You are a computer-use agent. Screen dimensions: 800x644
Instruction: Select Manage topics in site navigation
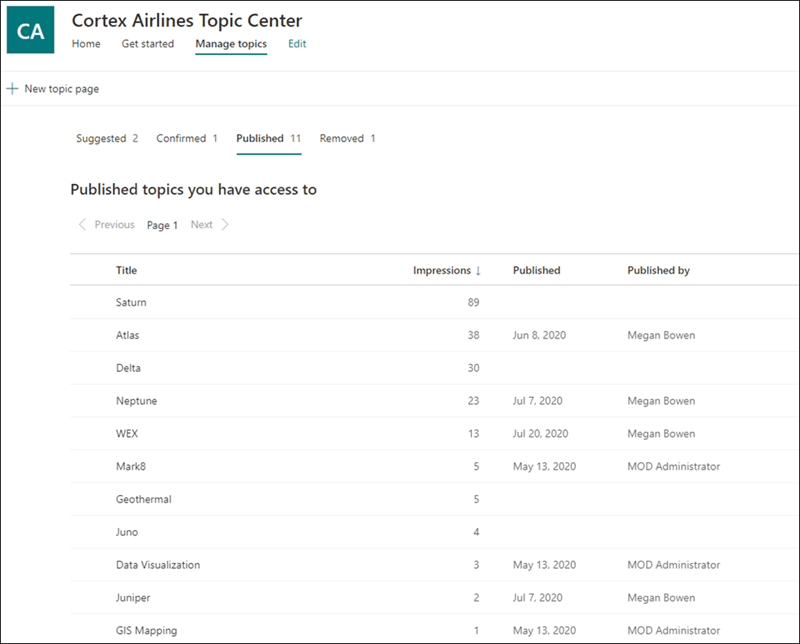point(231,44)
